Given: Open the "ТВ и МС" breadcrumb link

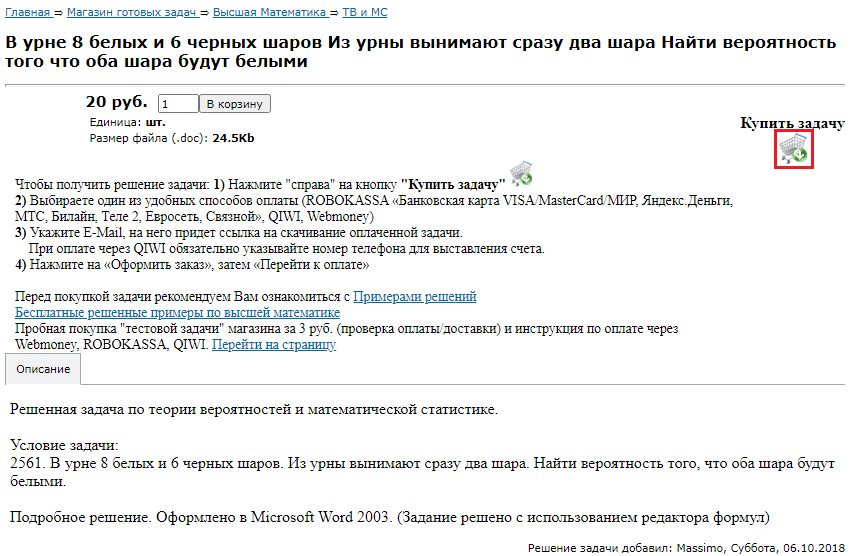Looking at the screenshot, I should [x=365, y=12].
